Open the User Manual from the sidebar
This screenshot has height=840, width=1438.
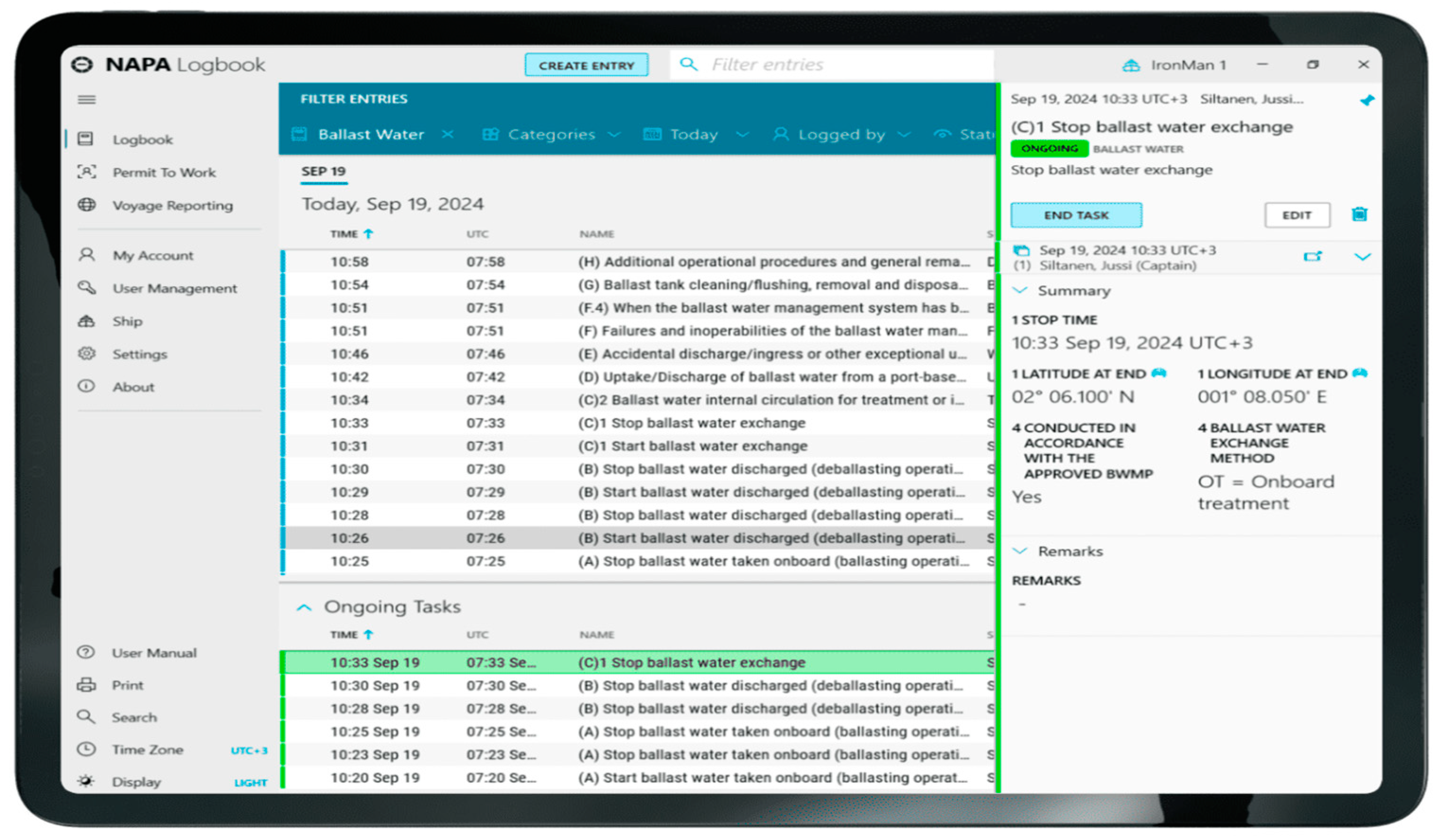point(153,653)
